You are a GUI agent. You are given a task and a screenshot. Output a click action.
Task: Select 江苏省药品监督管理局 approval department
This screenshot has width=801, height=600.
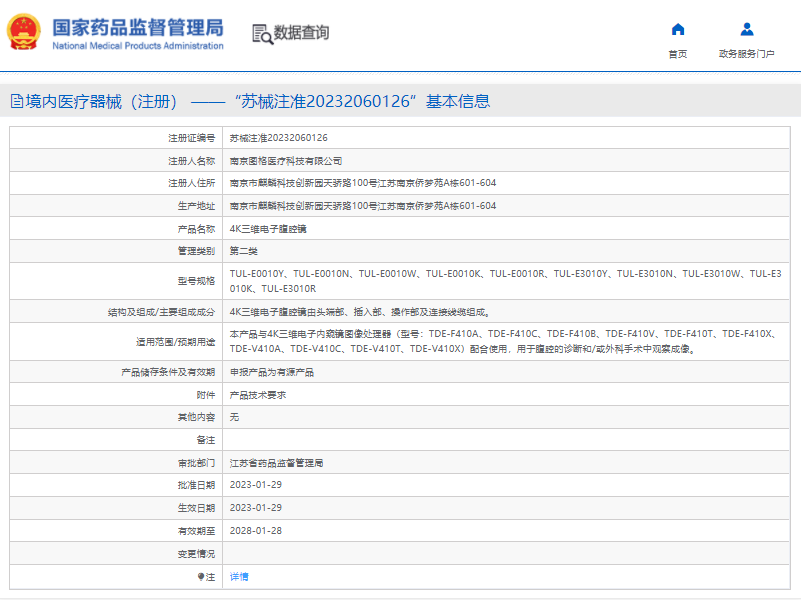(276, 463)
